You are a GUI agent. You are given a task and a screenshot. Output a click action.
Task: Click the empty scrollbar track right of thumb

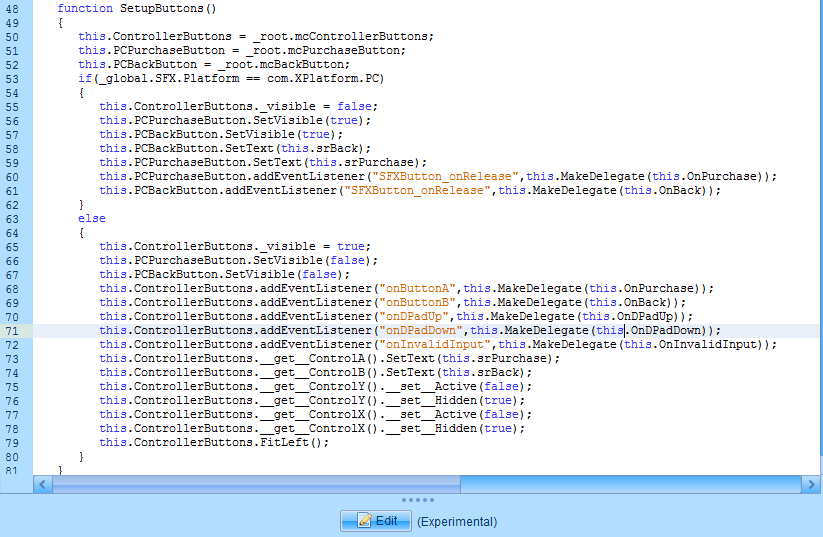pos(630,484)
